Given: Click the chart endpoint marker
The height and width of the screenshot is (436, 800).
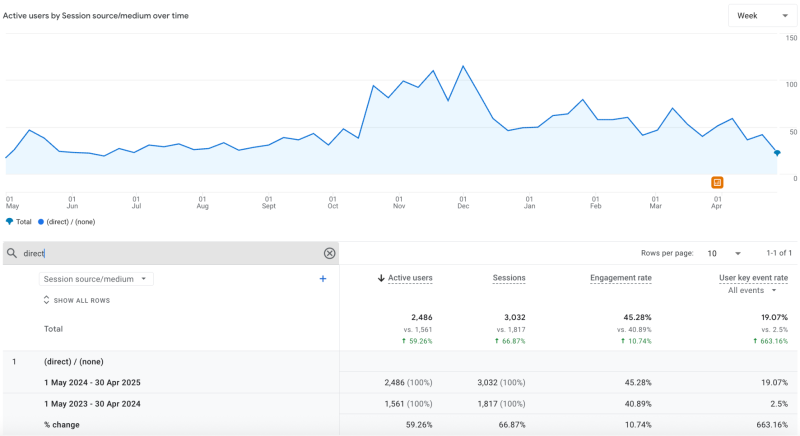Looking at the screenshot, I should click(777, 153).
